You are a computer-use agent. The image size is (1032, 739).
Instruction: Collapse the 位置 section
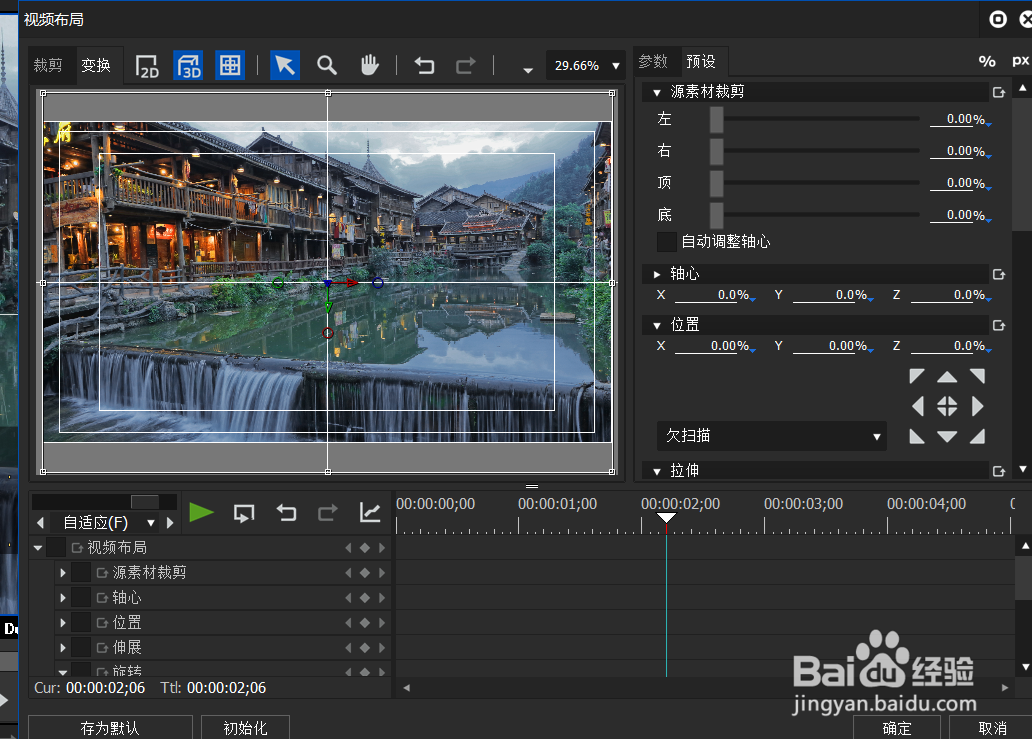click(657, 325)
